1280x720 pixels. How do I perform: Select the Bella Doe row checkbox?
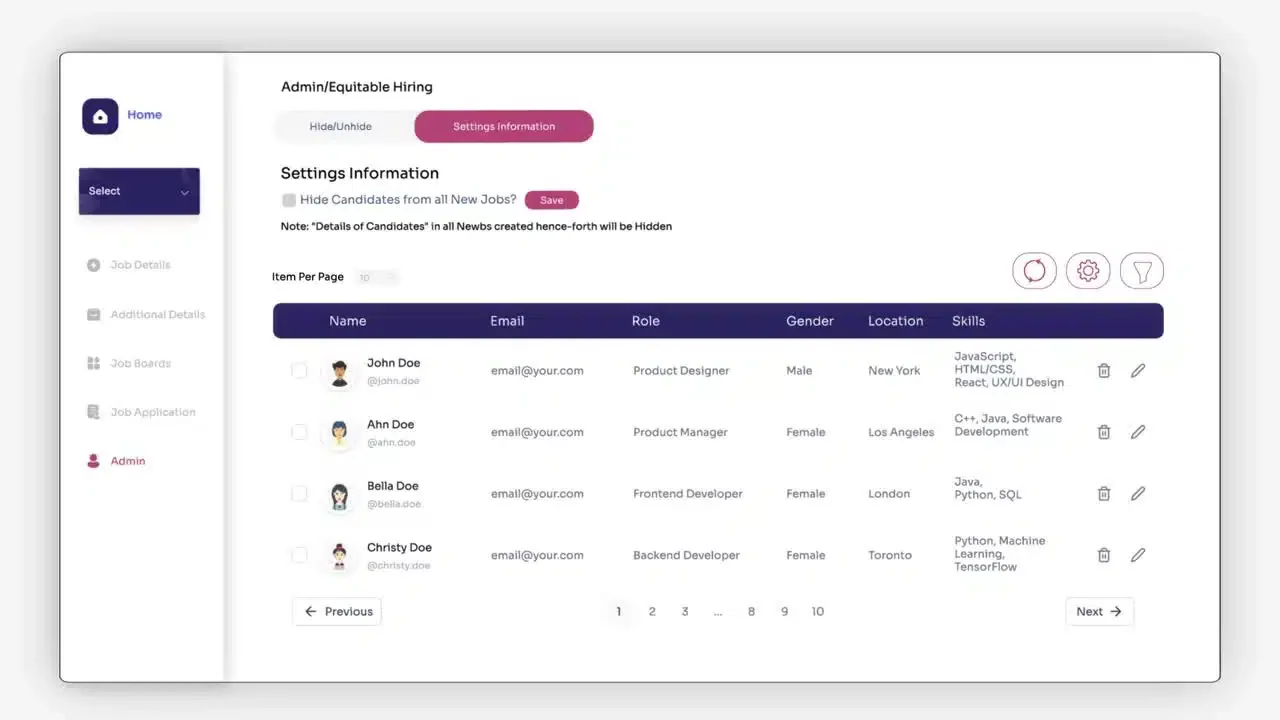[299, 494]
